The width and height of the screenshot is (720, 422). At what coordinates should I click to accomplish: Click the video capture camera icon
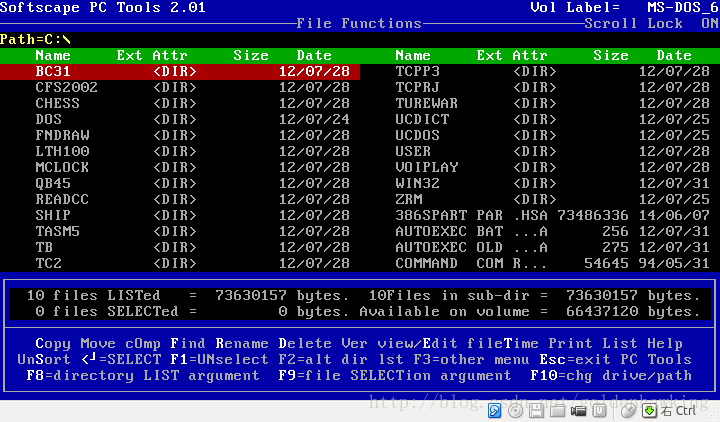(579, 411)
